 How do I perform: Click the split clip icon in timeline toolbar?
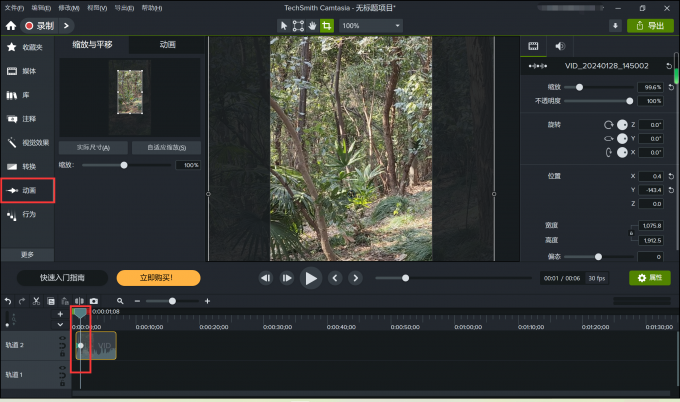click(x=79, y=301)
